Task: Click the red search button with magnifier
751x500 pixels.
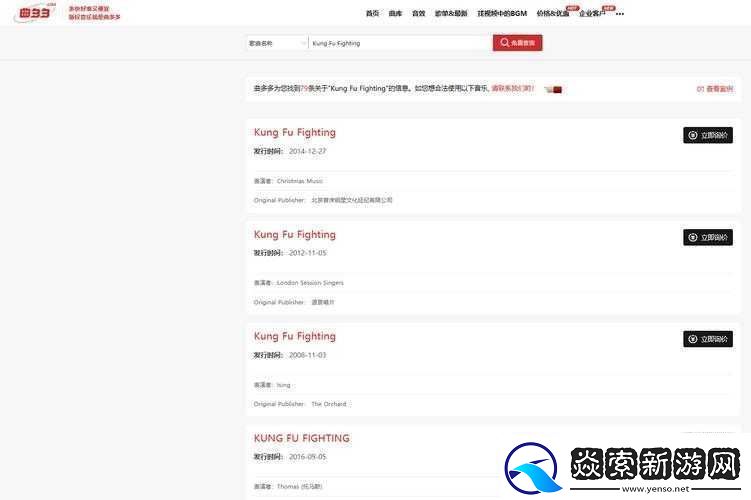Action: pyautogui.click(x=517, y=43)
